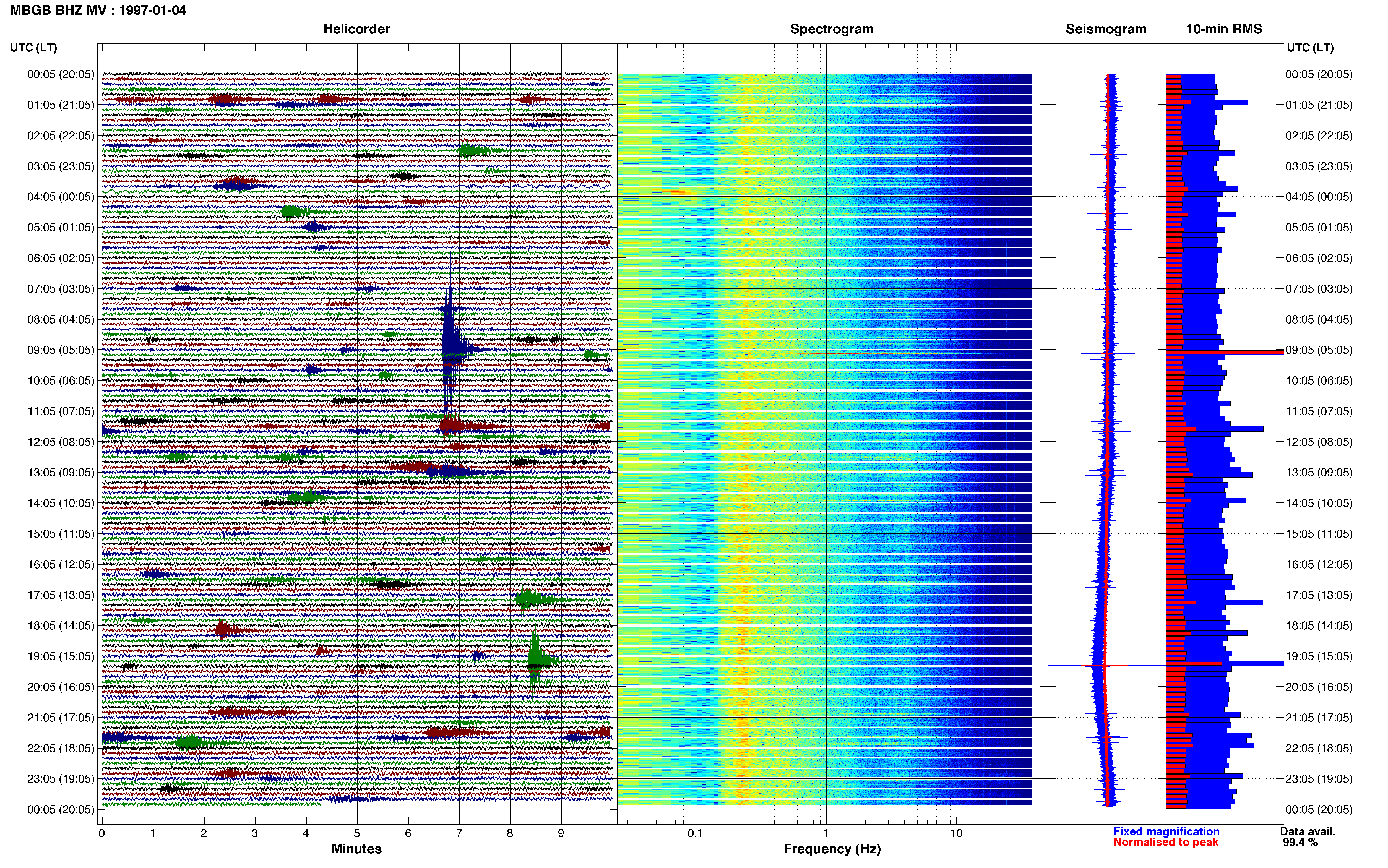This screenshot has width=1388, height=868.
Task: Click the right 'UTC (LT)' axis header
Action: [x=1311, y=48]
